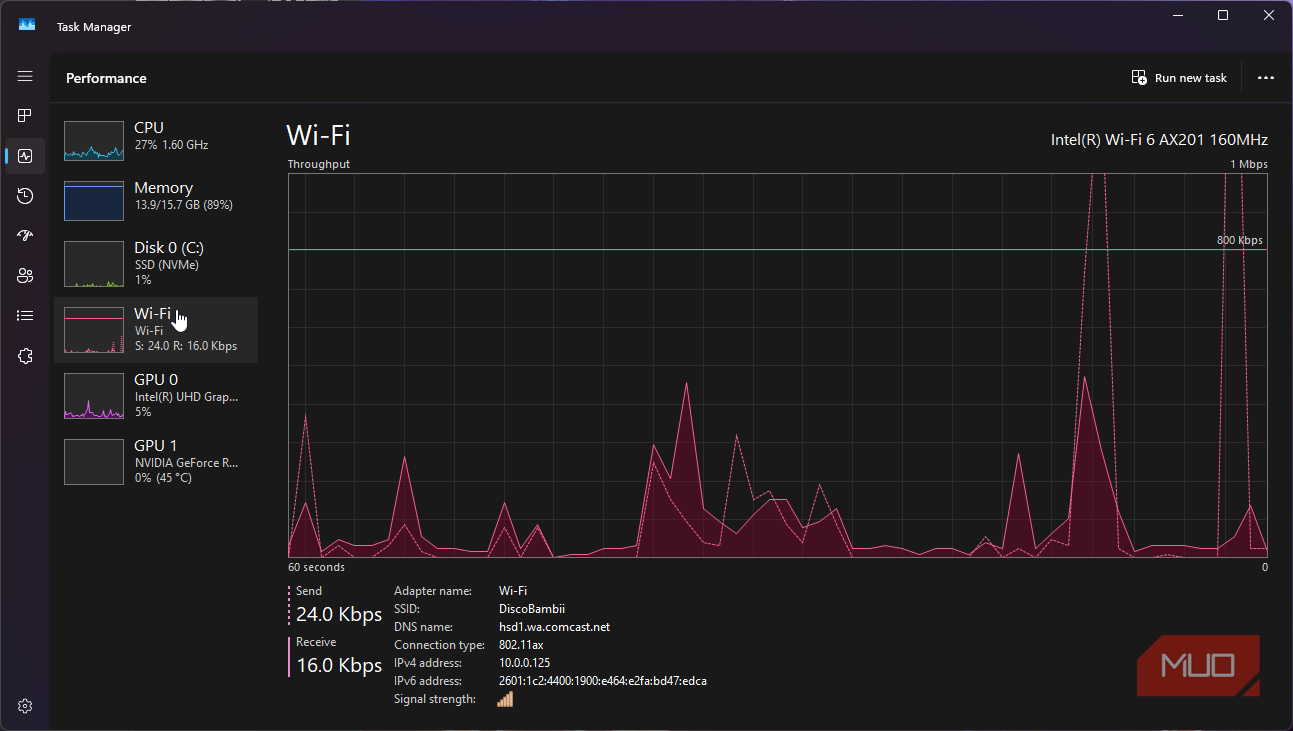Click the Performance page heading
The height and width of the screenshot is (731, 1293).
tap(106, 78)
